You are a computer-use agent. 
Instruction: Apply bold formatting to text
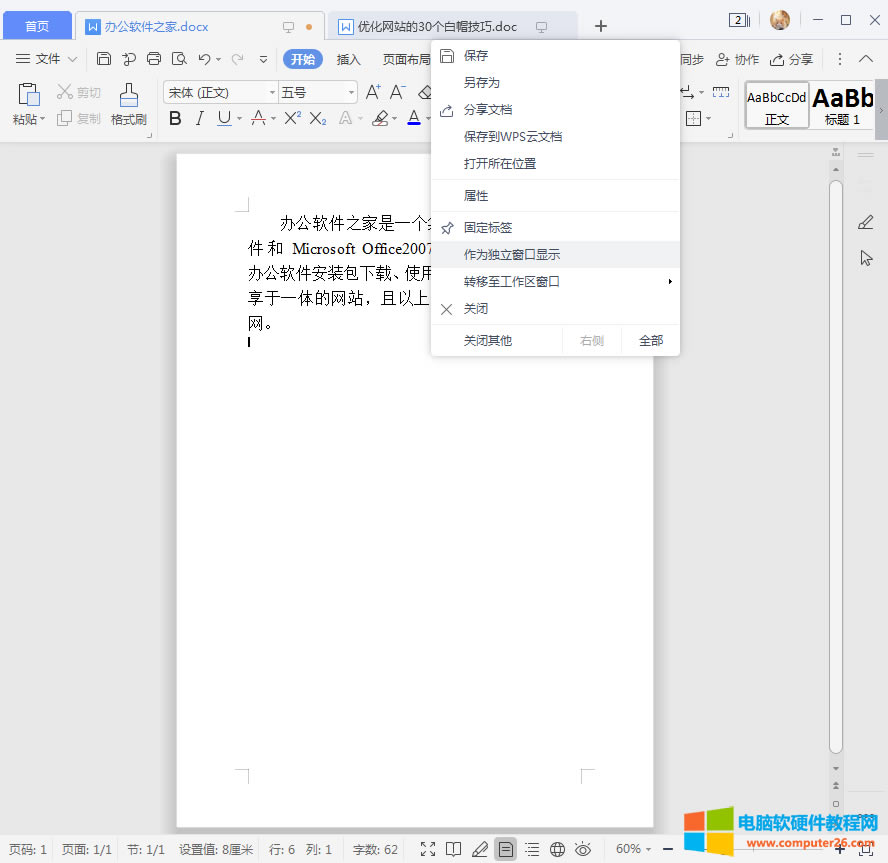(175, 118)
